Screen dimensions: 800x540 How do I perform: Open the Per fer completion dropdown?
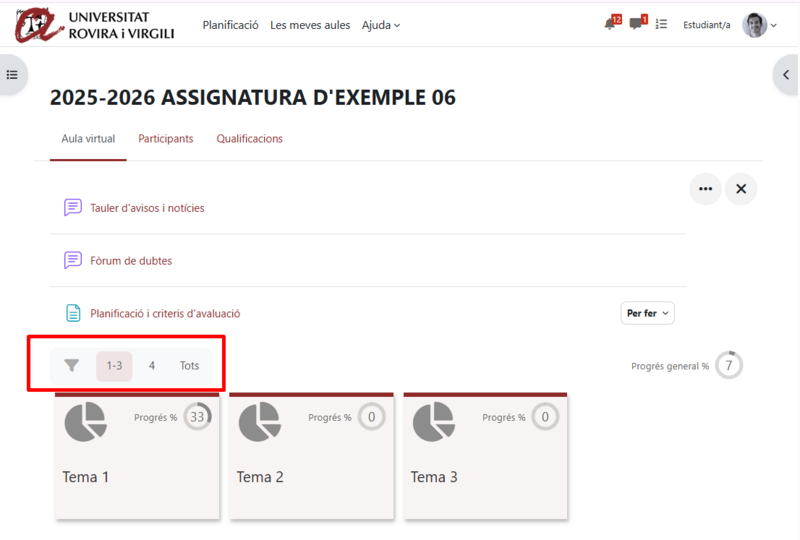coord(648,313)
